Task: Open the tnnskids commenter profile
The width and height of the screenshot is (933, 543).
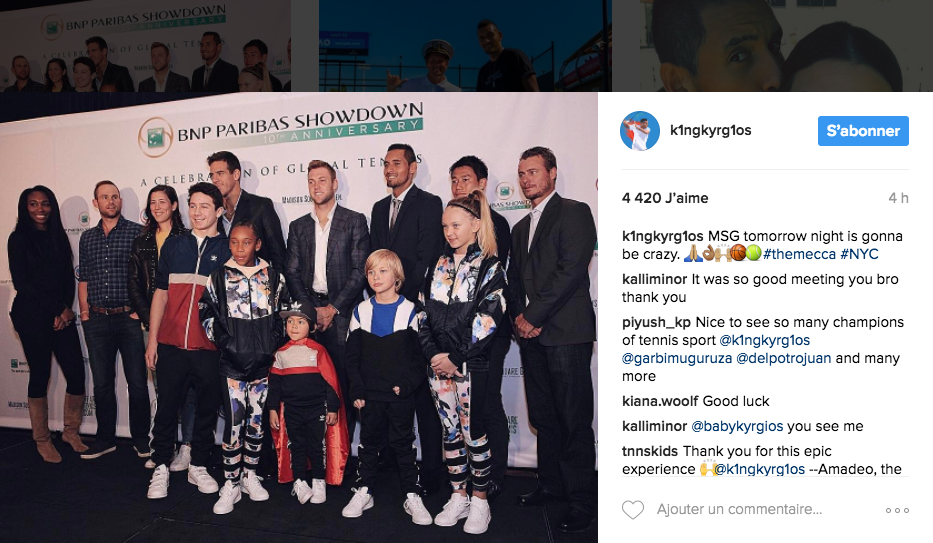Action: point(650,451)
